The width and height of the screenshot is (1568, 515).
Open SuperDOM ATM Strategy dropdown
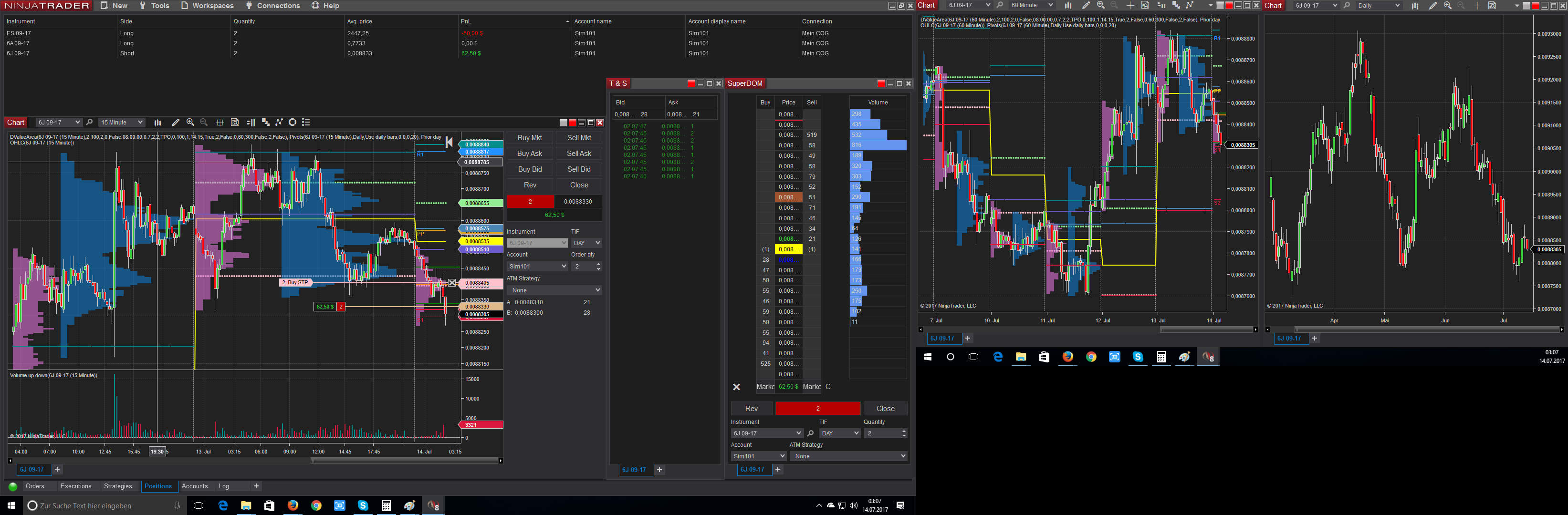(848, 456)
